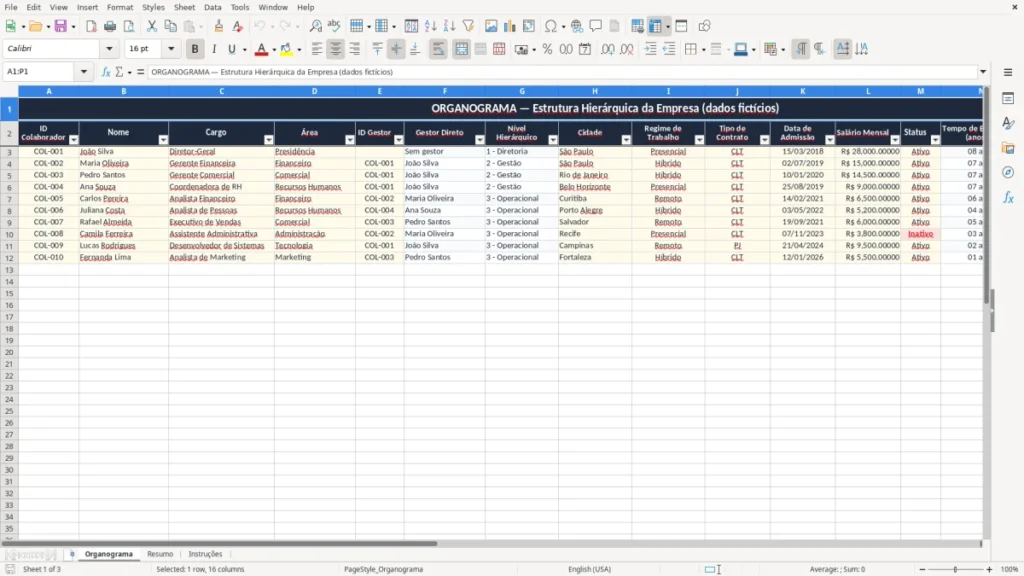Click the AutoFilter funnel icon
The image size is (1024, 576).
(x=468, y=26)
